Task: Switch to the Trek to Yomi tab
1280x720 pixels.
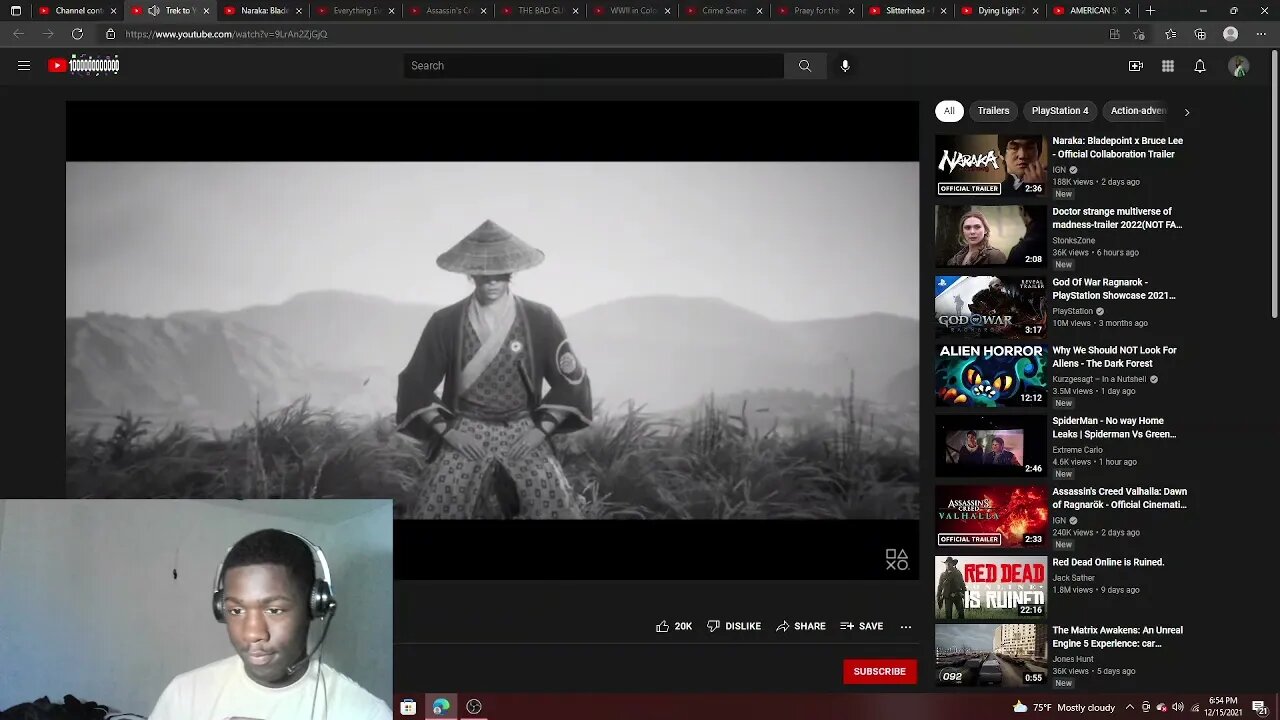Action: (x=172, y=11)
